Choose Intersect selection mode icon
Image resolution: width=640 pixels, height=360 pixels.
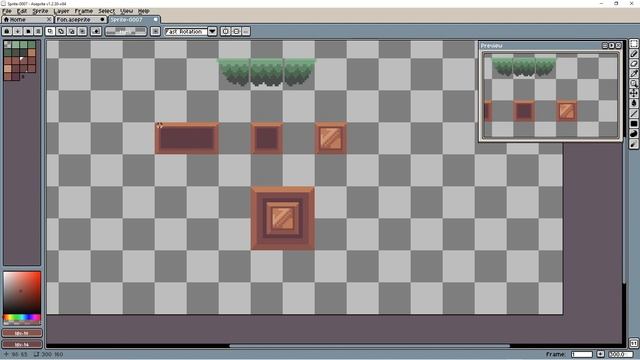(82, 31)
